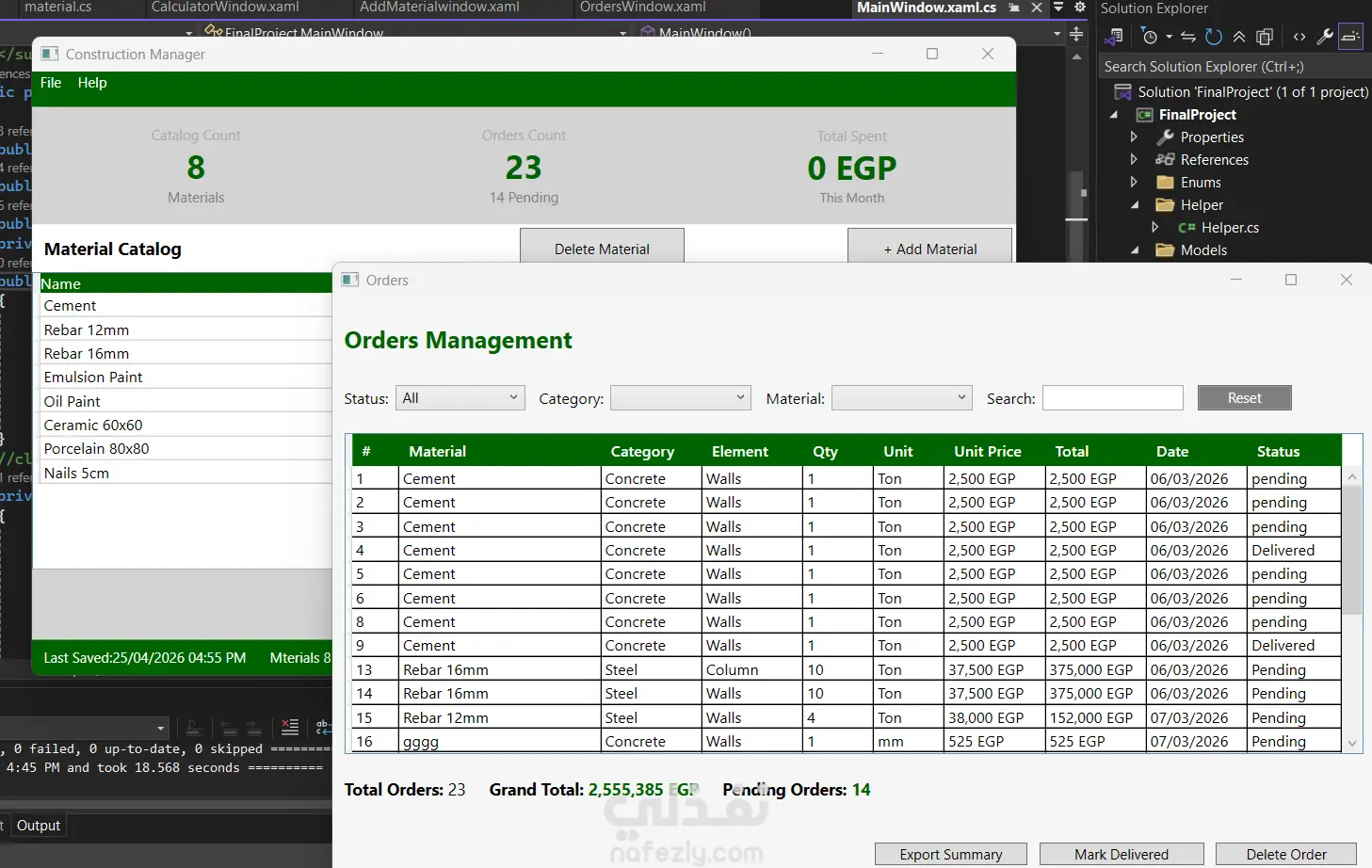Expand the Properties node

tap(1134, 137)
